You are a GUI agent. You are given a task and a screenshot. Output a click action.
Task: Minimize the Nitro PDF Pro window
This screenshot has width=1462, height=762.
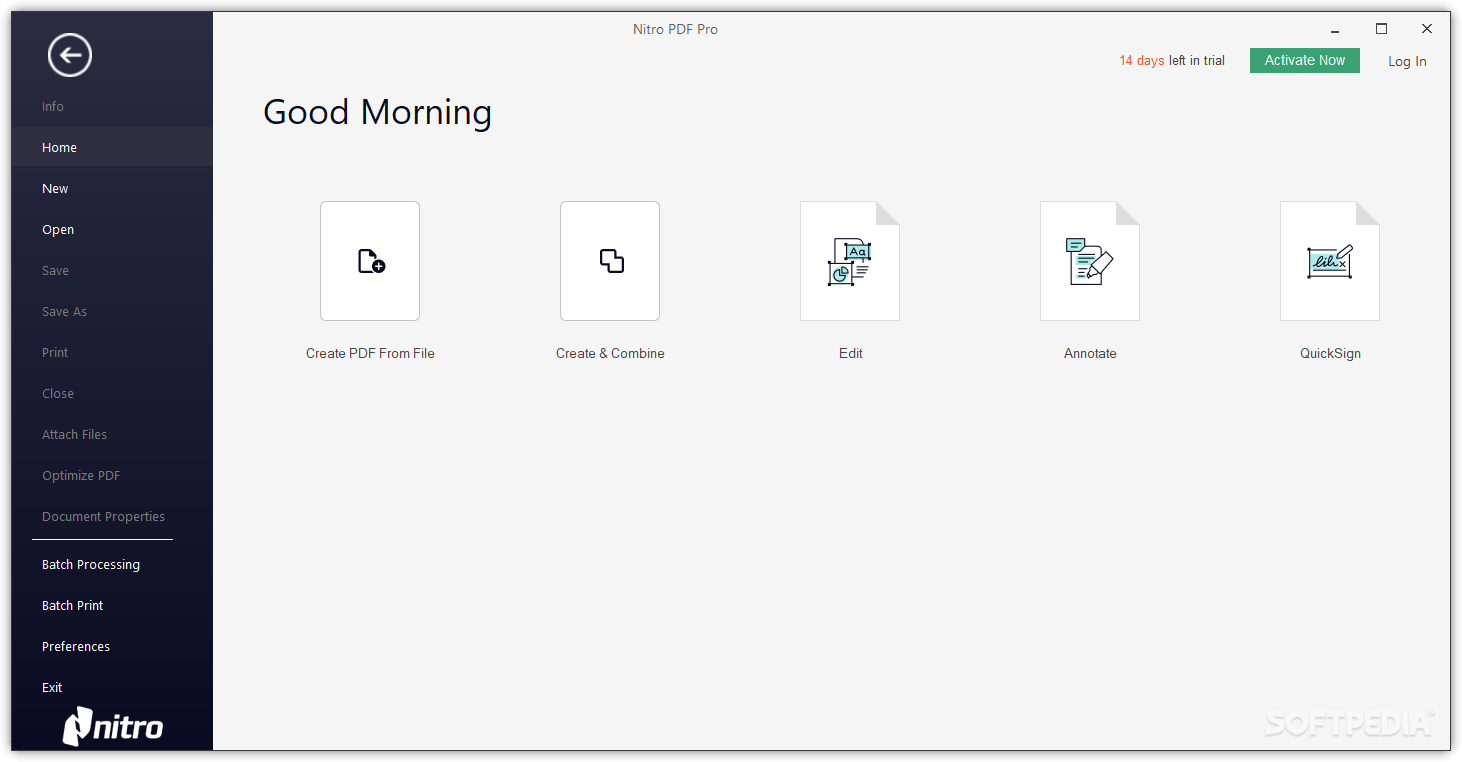[x=1336, y=29]
